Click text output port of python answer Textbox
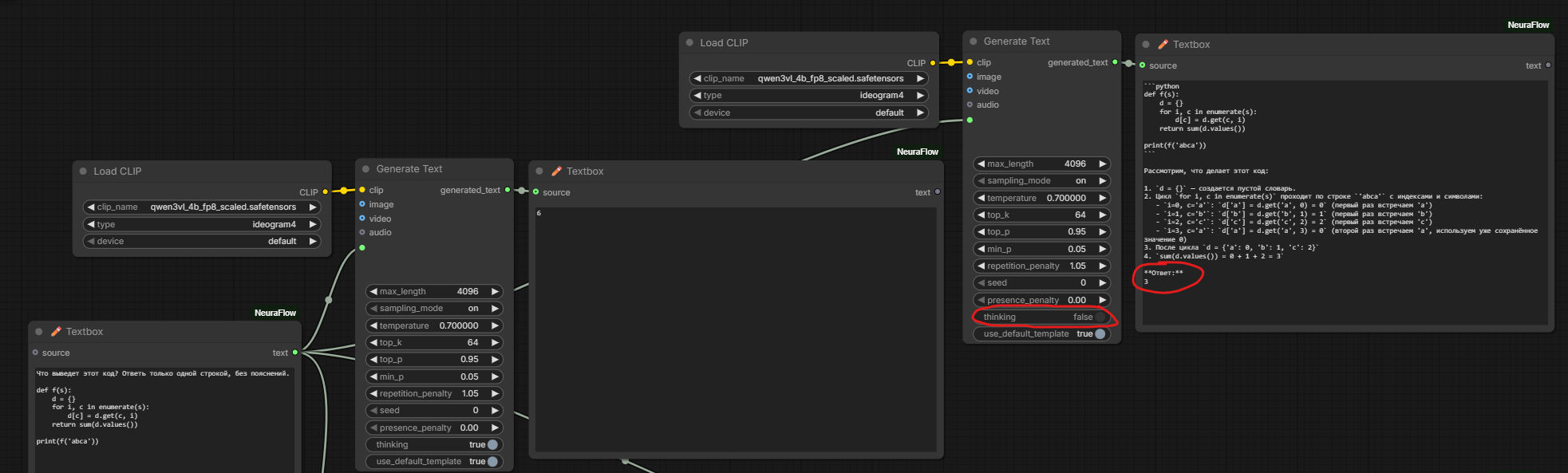This screenshot has width=1568, height=473. (x=1548, y=65)
